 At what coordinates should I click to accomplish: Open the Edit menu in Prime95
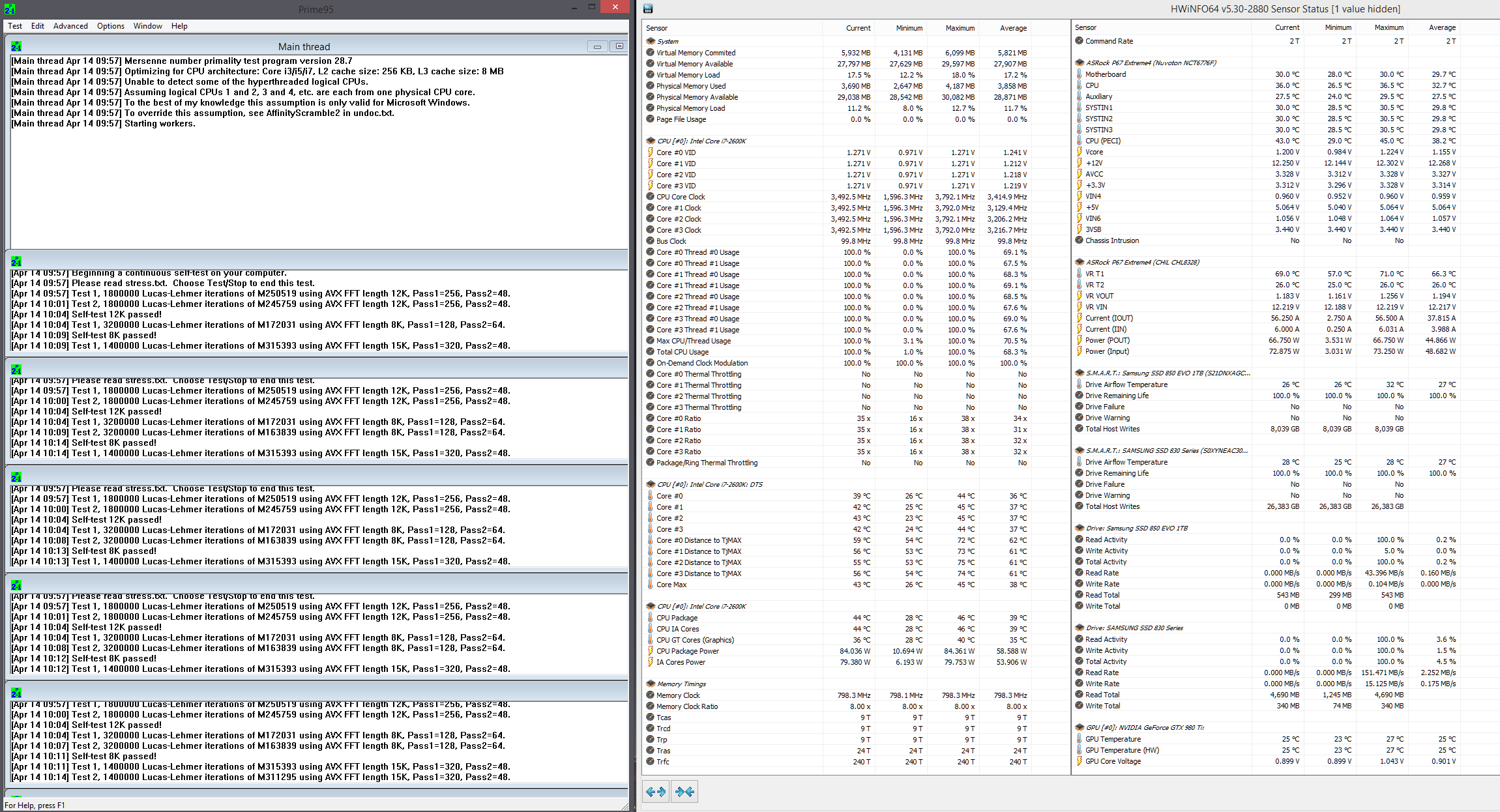click(x=38, y=26)
